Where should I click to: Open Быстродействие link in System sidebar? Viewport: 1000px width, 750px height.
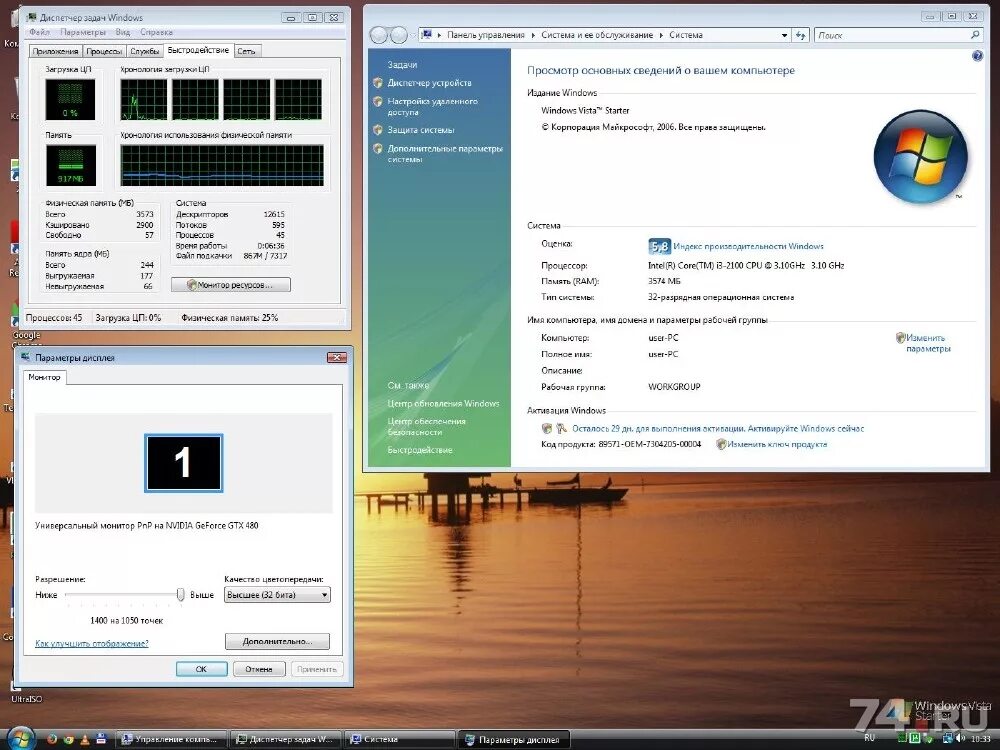click(420, 450)
